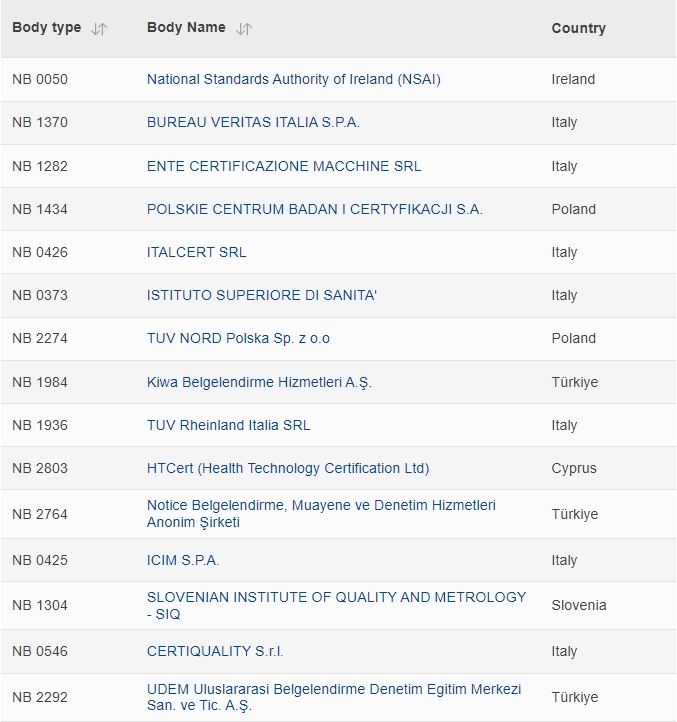Sort table by Body Name arrows icon
Viewport: 677px width, 722px height.
(244, 29)
